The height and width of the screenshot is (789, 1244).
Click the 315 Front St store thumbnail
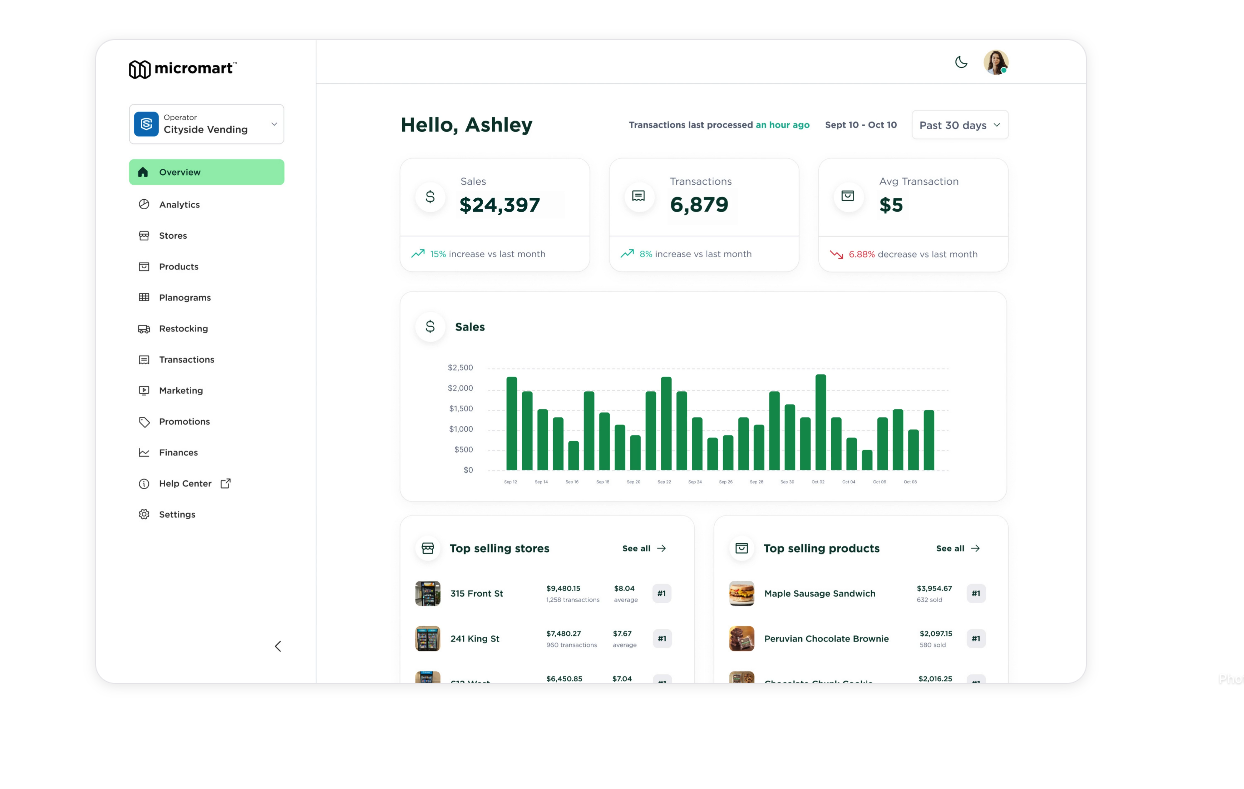point(428,594)
